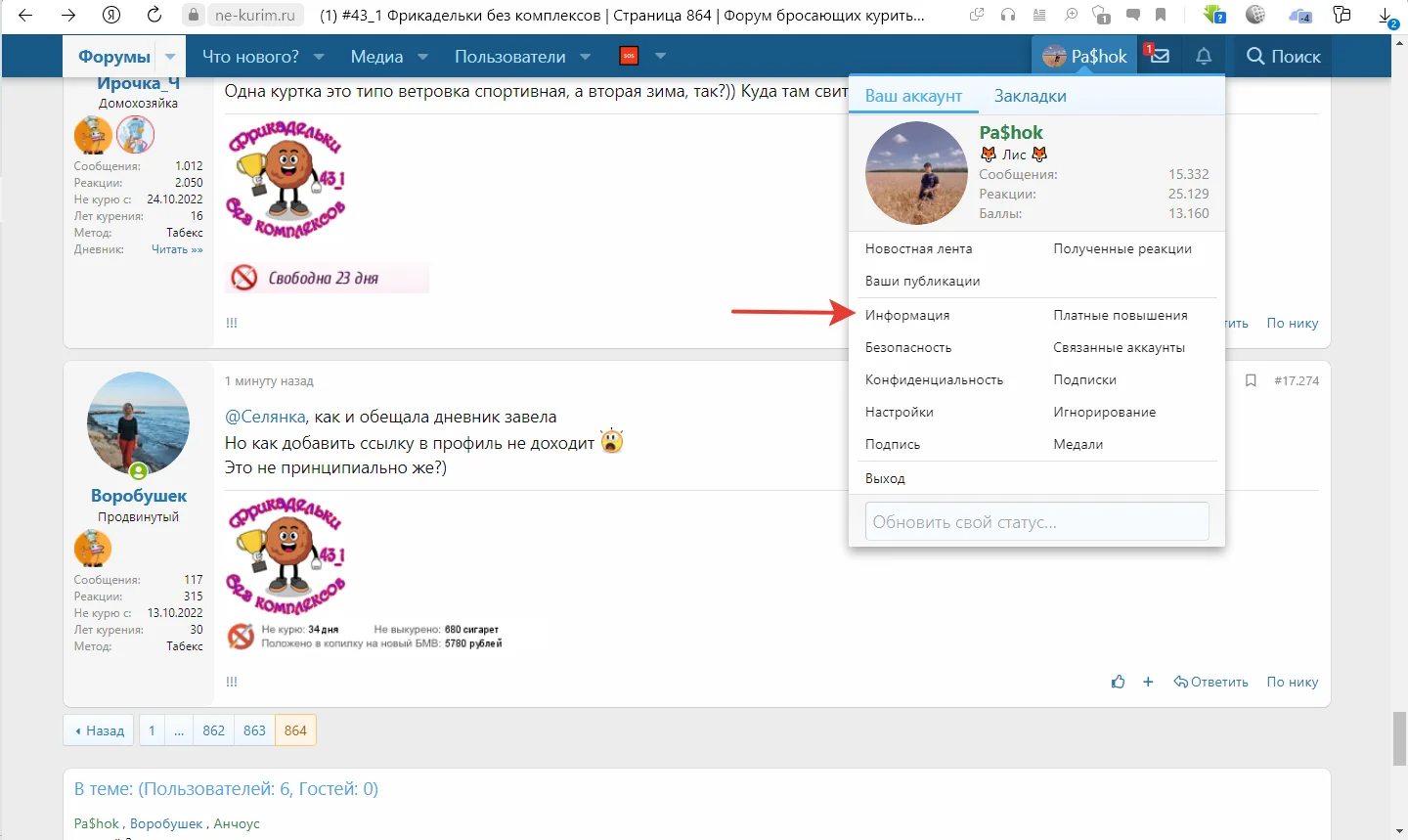This screenshot has height=840, width=1408.
Task: Expand the Форумы dropdown arrow
Action: click(170, 57)
